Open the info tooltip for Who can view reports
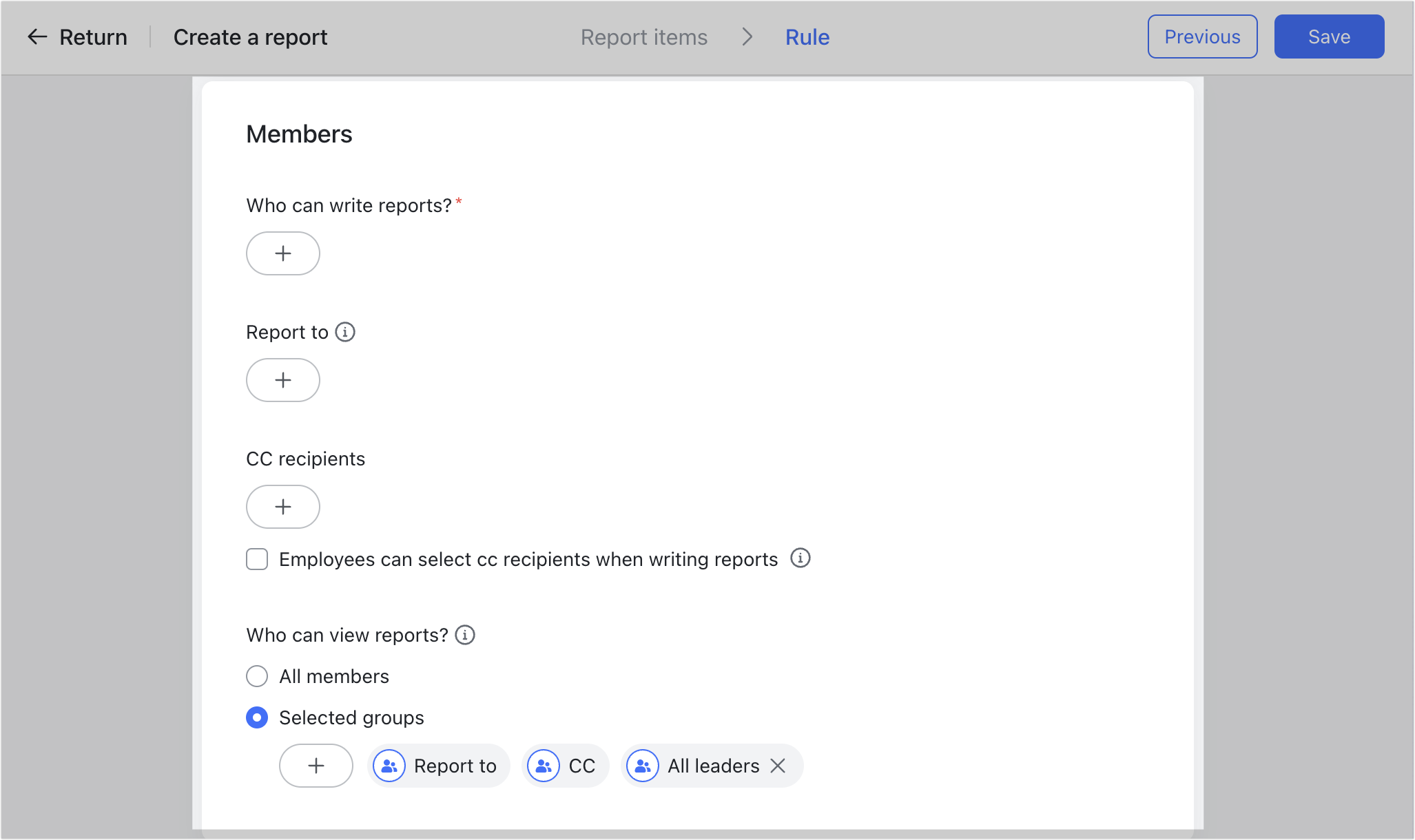 pos(465,635)
